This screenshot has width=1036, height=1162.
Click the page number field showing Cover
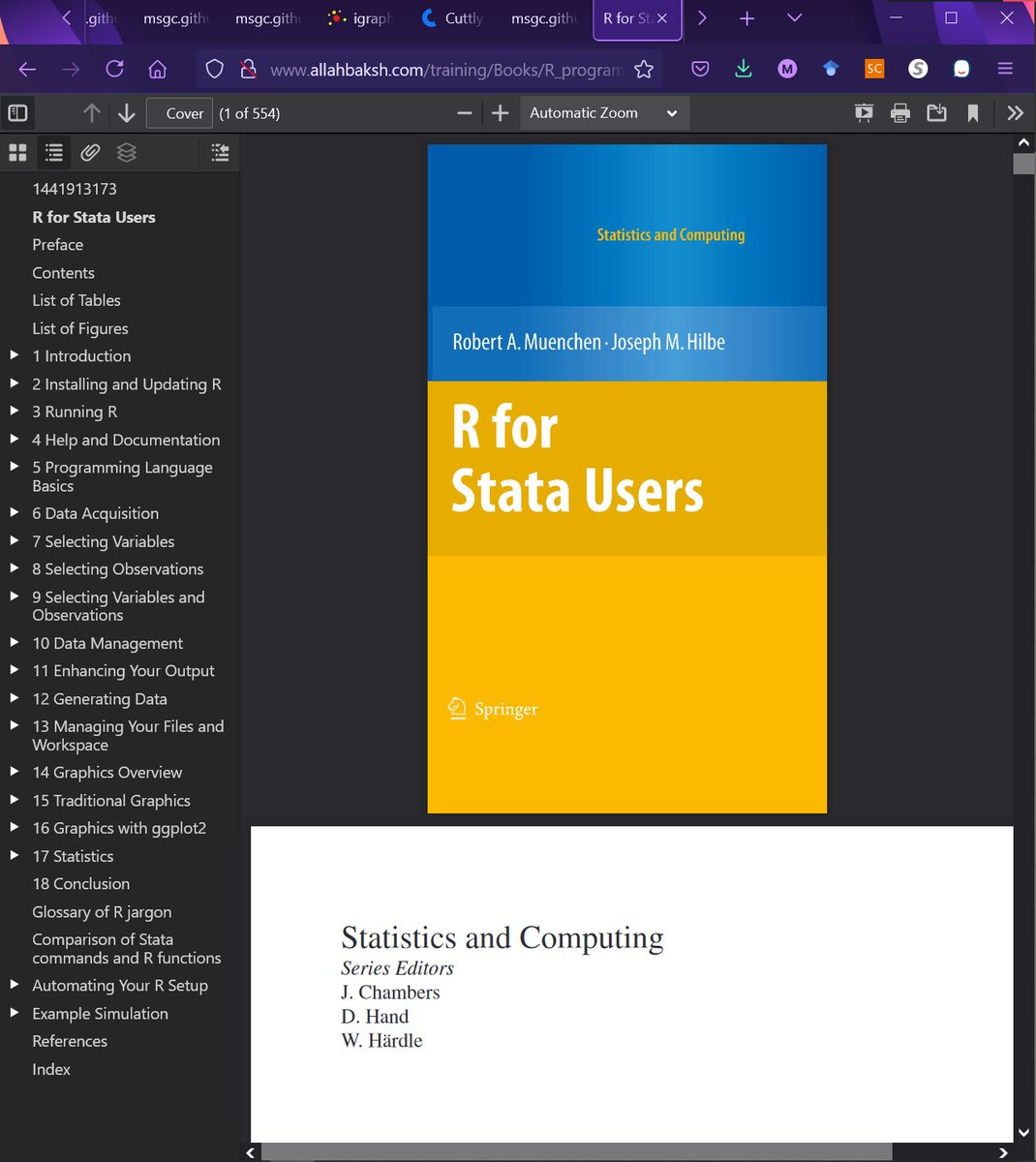click(x=180, y=113)
